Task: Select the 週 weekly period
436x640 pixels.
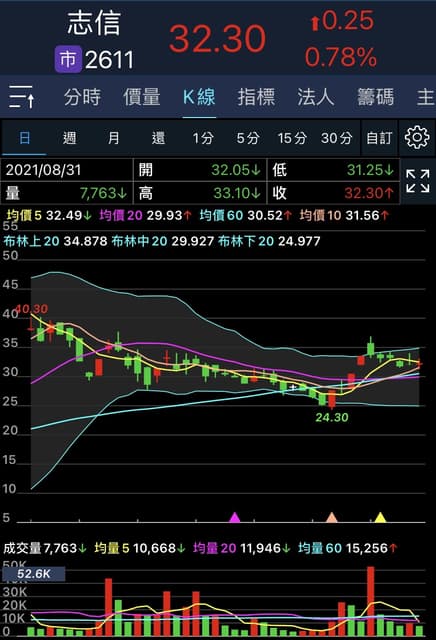Action: [x=69, y=138]
